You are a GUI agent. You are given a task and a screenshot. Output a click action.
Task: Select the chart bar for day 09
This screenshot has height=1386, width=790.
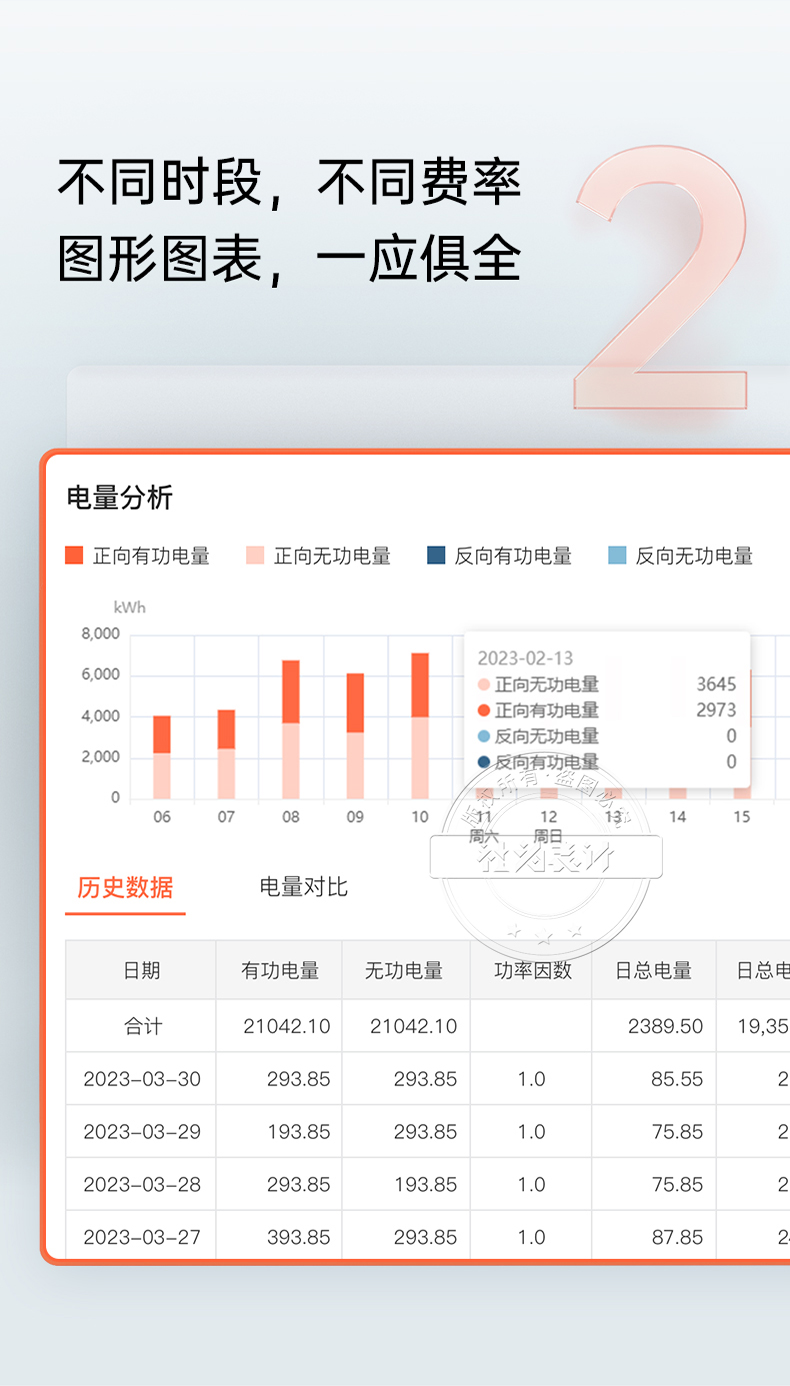(x=355, y=736)
